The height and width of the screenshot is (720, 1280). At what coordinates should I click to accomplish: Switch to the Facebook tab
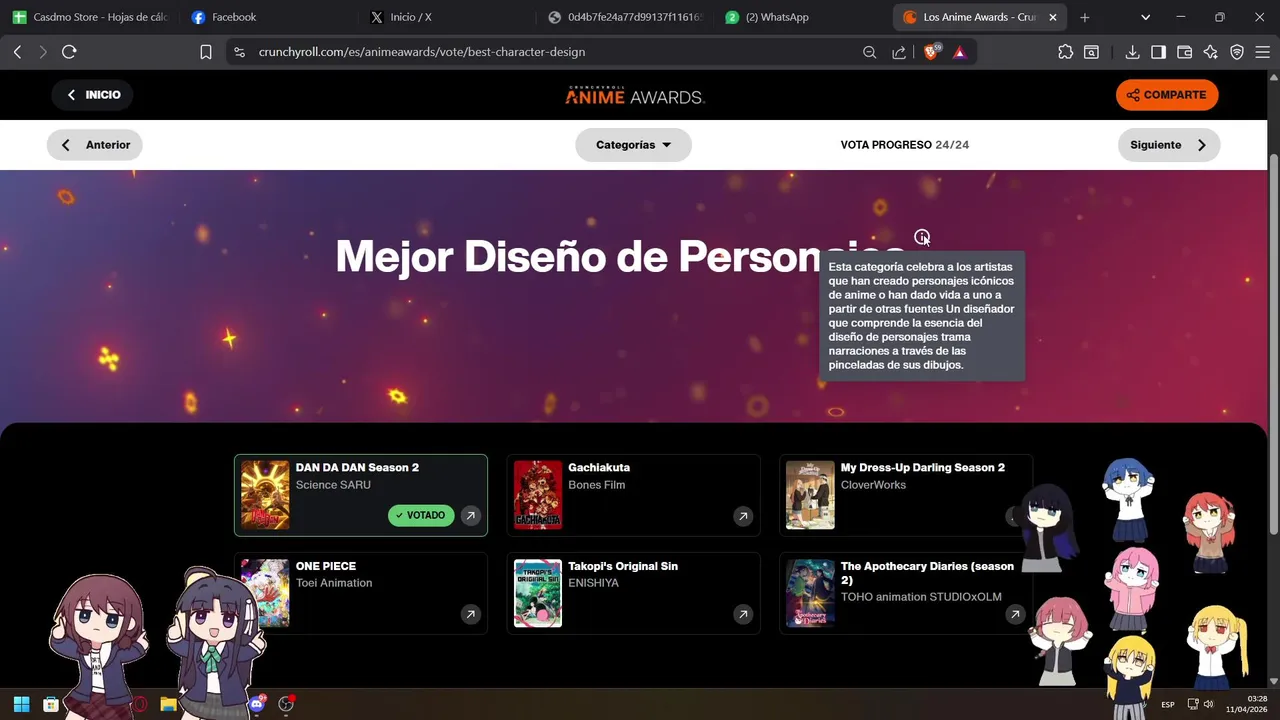pos(268,17)
